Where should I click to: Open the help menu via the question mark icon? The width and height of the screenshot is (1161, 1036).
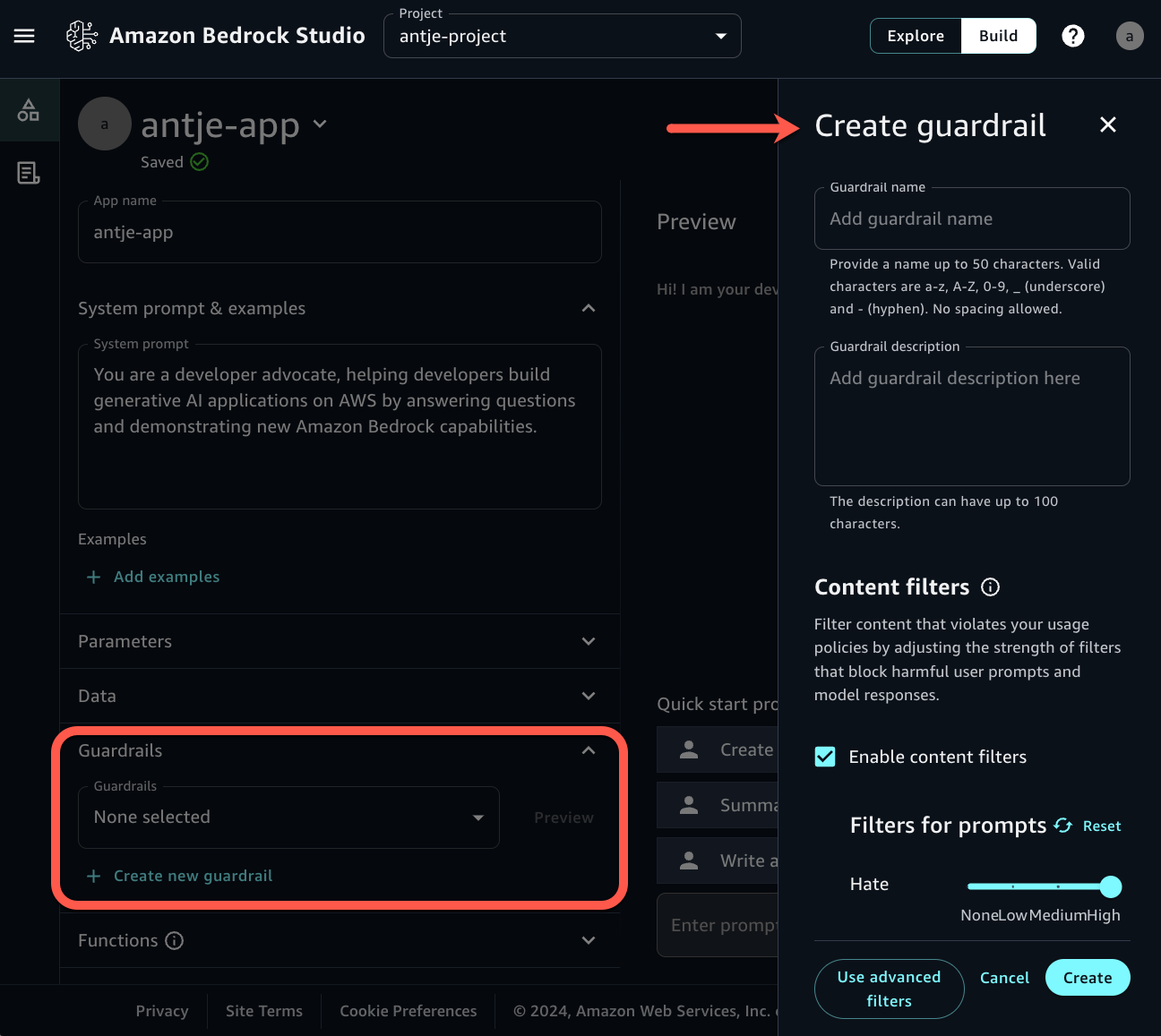(x=1073, y=36)
